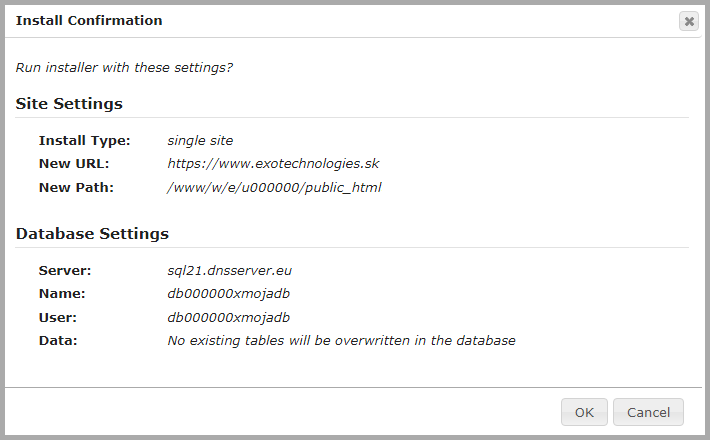Click the Install Type label
Screen dimensions: 710x440
(x=78, y=140)
